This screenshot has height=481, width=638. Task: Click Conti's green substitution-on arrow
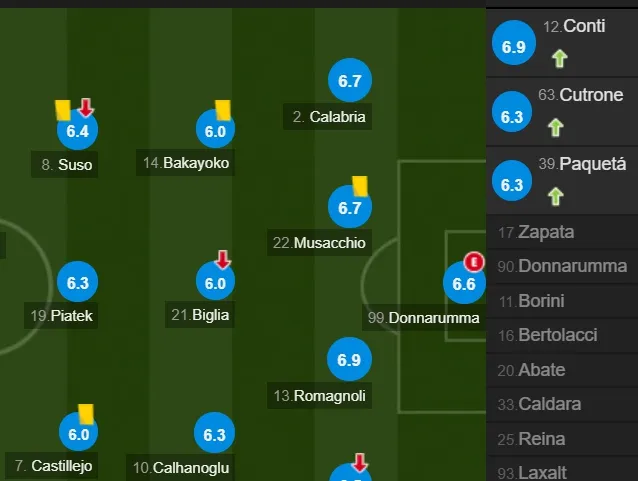click(x=560, y=58)
